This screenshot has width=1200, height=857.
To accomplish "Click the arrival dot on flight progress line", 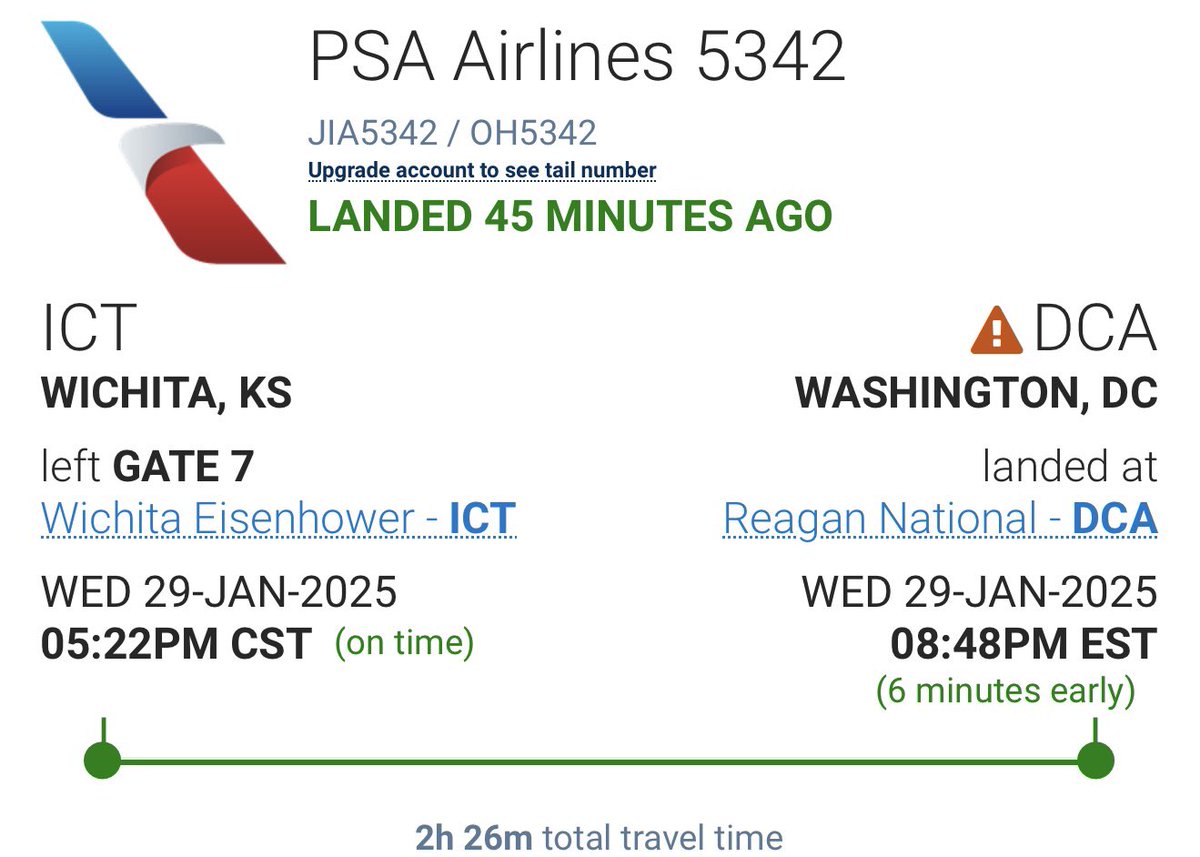I will (x=1096, y=760).
